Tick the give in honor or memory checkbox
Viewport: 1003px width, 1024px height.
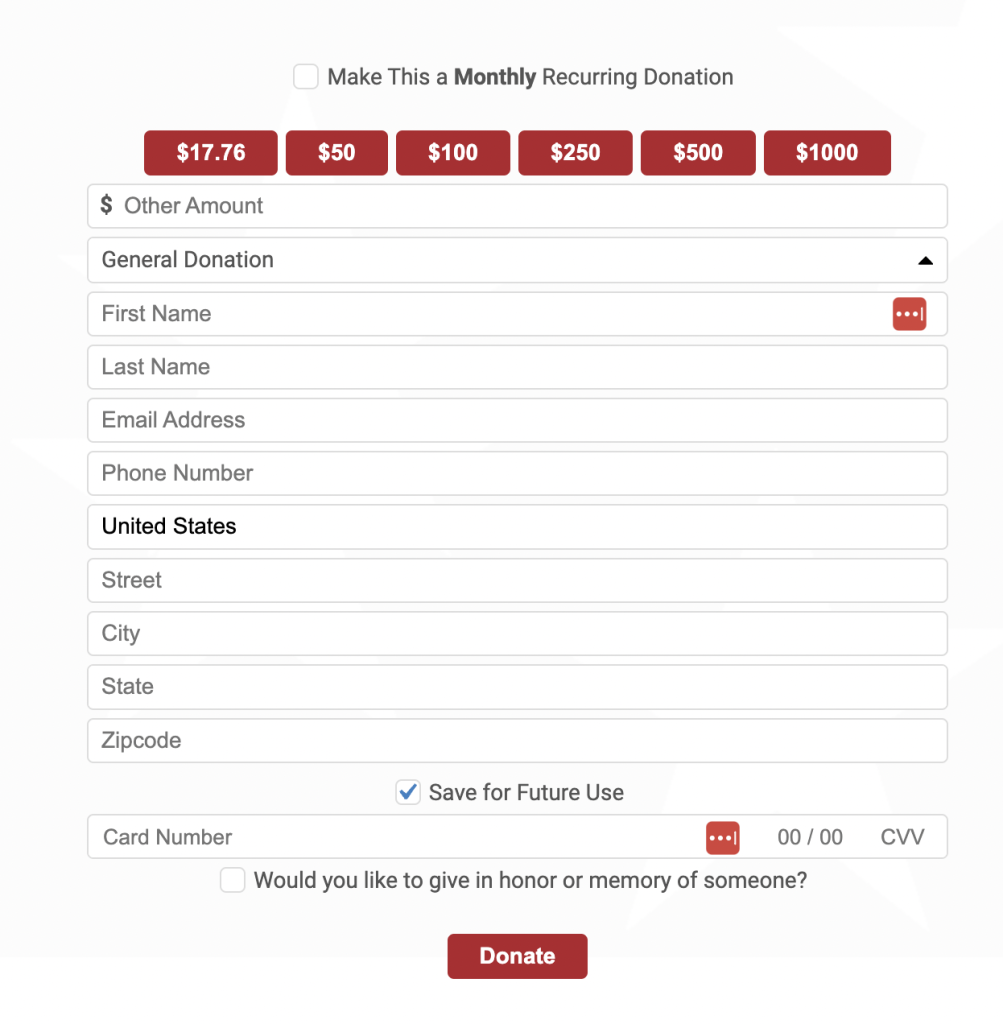pyautogui.click(x=232, y=880)
